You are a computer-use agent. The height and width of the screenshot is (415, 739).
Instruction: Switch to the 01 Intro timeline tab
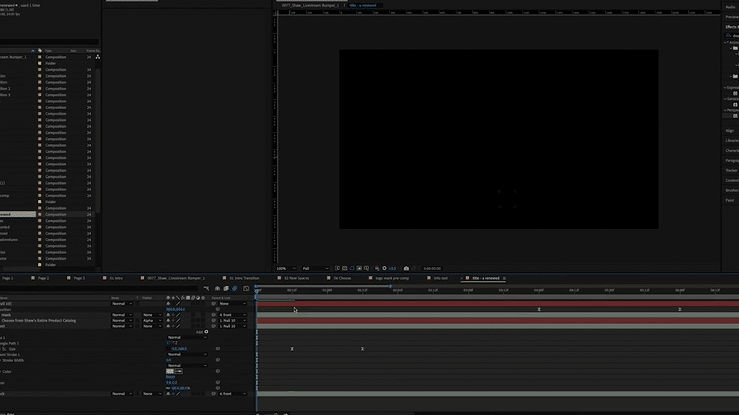pos(116,278)
